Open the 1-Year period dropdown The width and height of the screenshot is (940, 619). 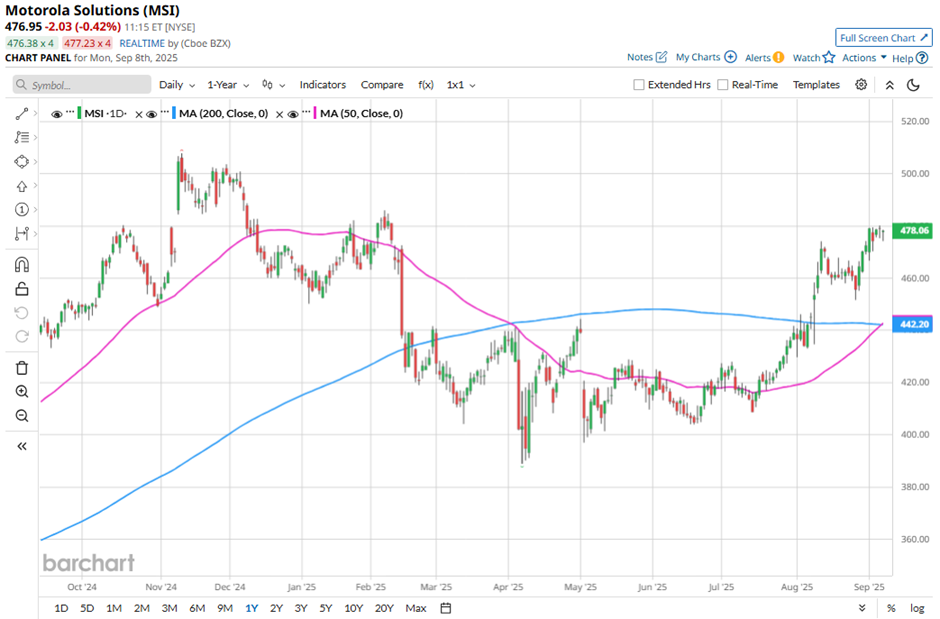point(228,85)
